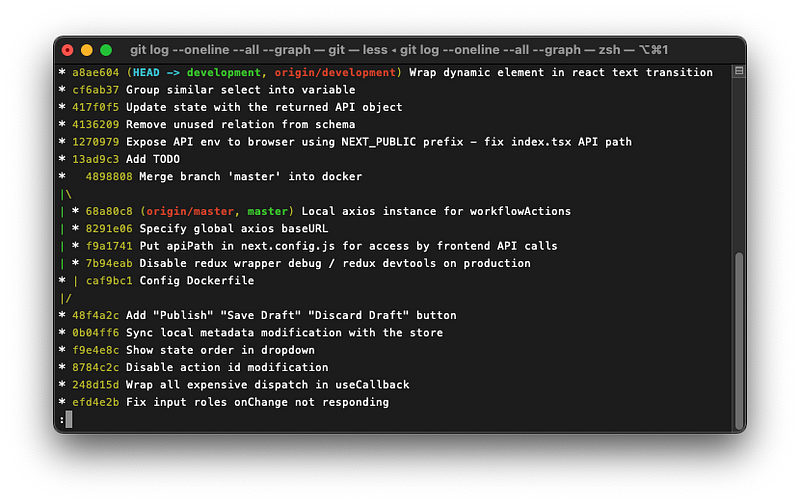This screenshot has height=504, width=800.
Task: Click the scroll marker icon at top right
Action: tap(738, 71)
